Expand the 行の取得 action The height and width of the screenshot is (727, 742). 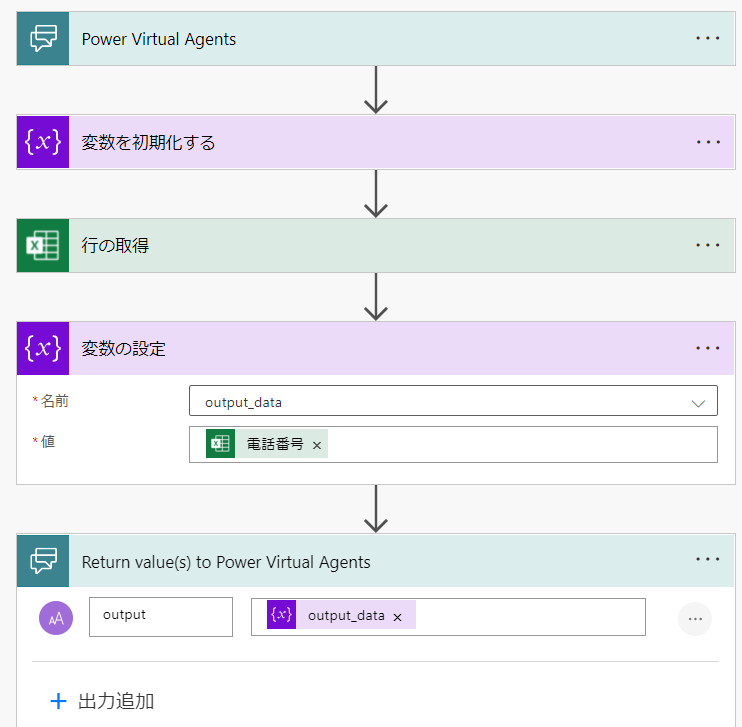tap(376, 245)
